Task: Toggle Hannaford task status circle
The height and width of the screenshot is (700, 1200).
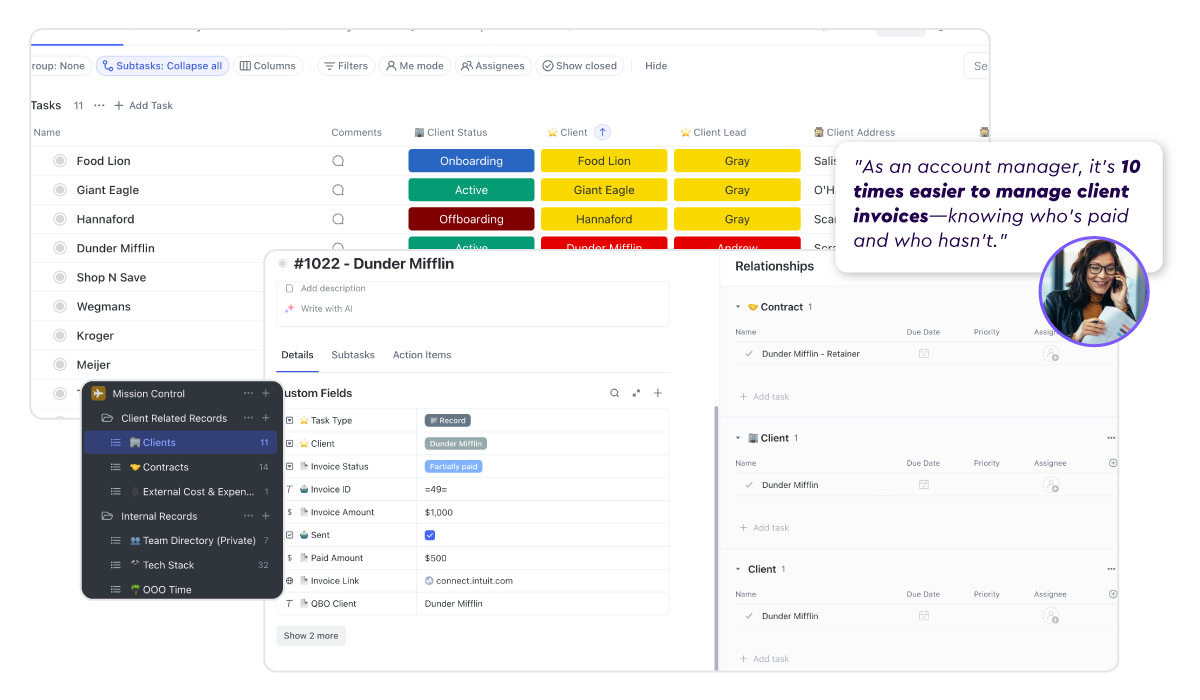Action: tap(60, 219)
